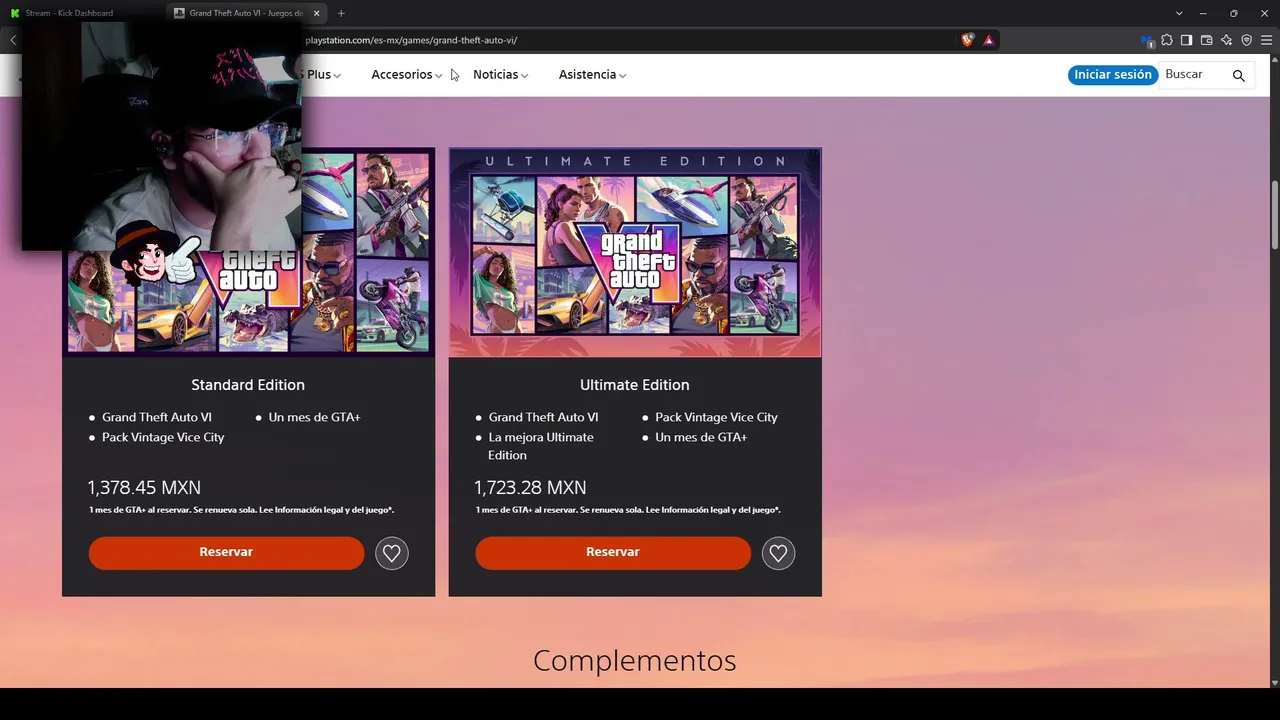The width and height of the screenshot is (1280, 720).
Task: Go back with the browser back arrow
Action: coord(13,40)
